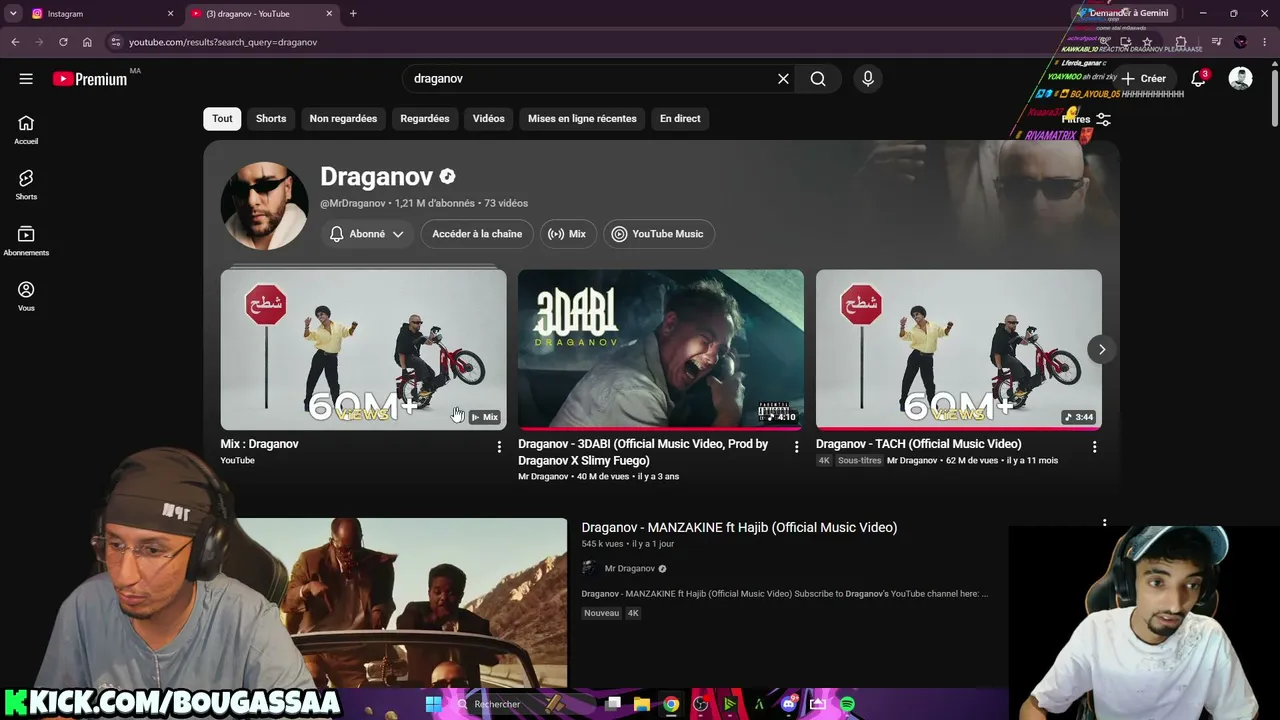Screen dimensions: 1280x720
Task: Open the Vous section in sidebar
Action: [26, 296]
